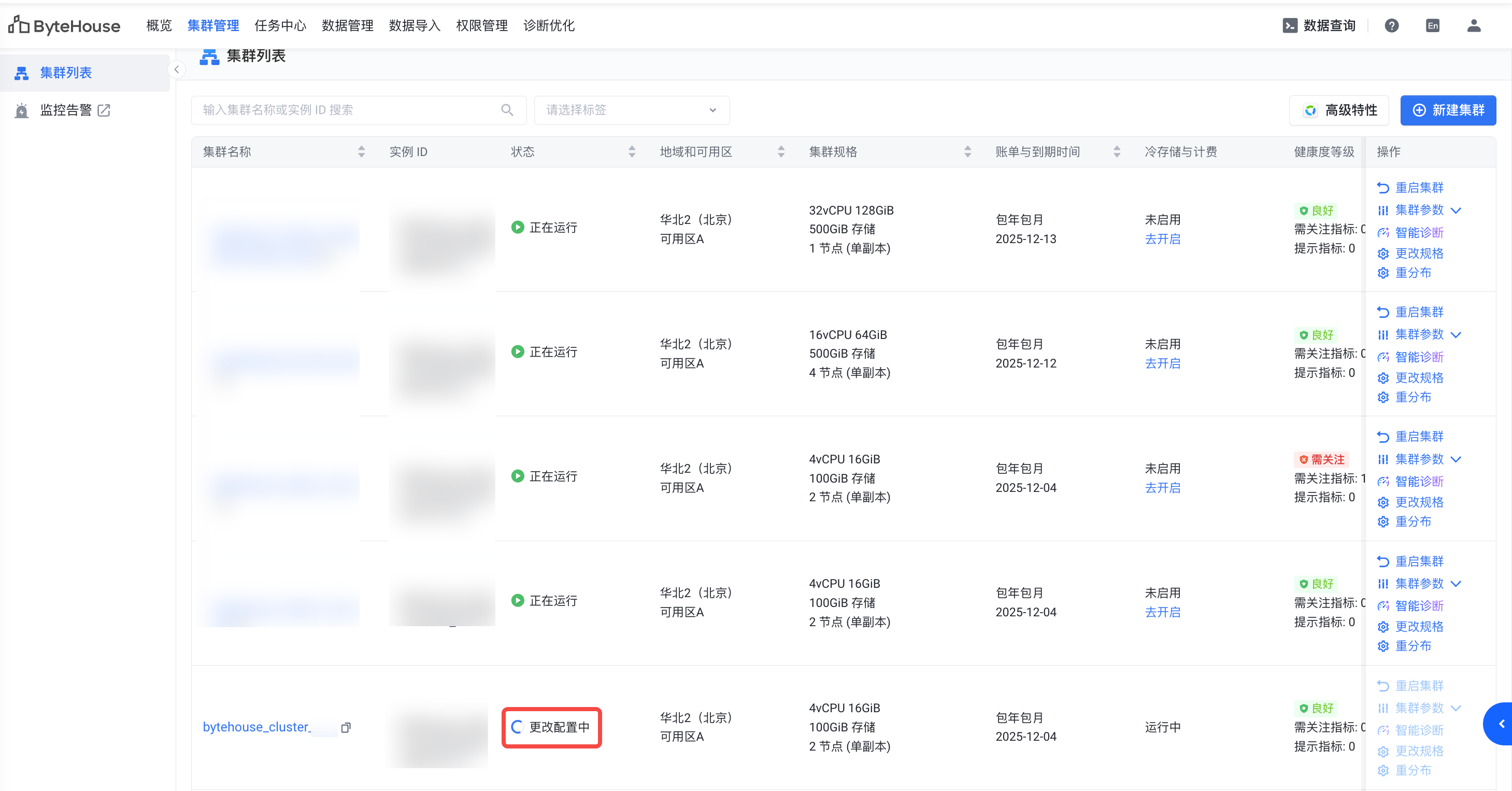The width and height of the screenshot is (1512, 791).
Task: Click 去开启 for the 32vCPU cluster
Action: [x=1162, y=239]
